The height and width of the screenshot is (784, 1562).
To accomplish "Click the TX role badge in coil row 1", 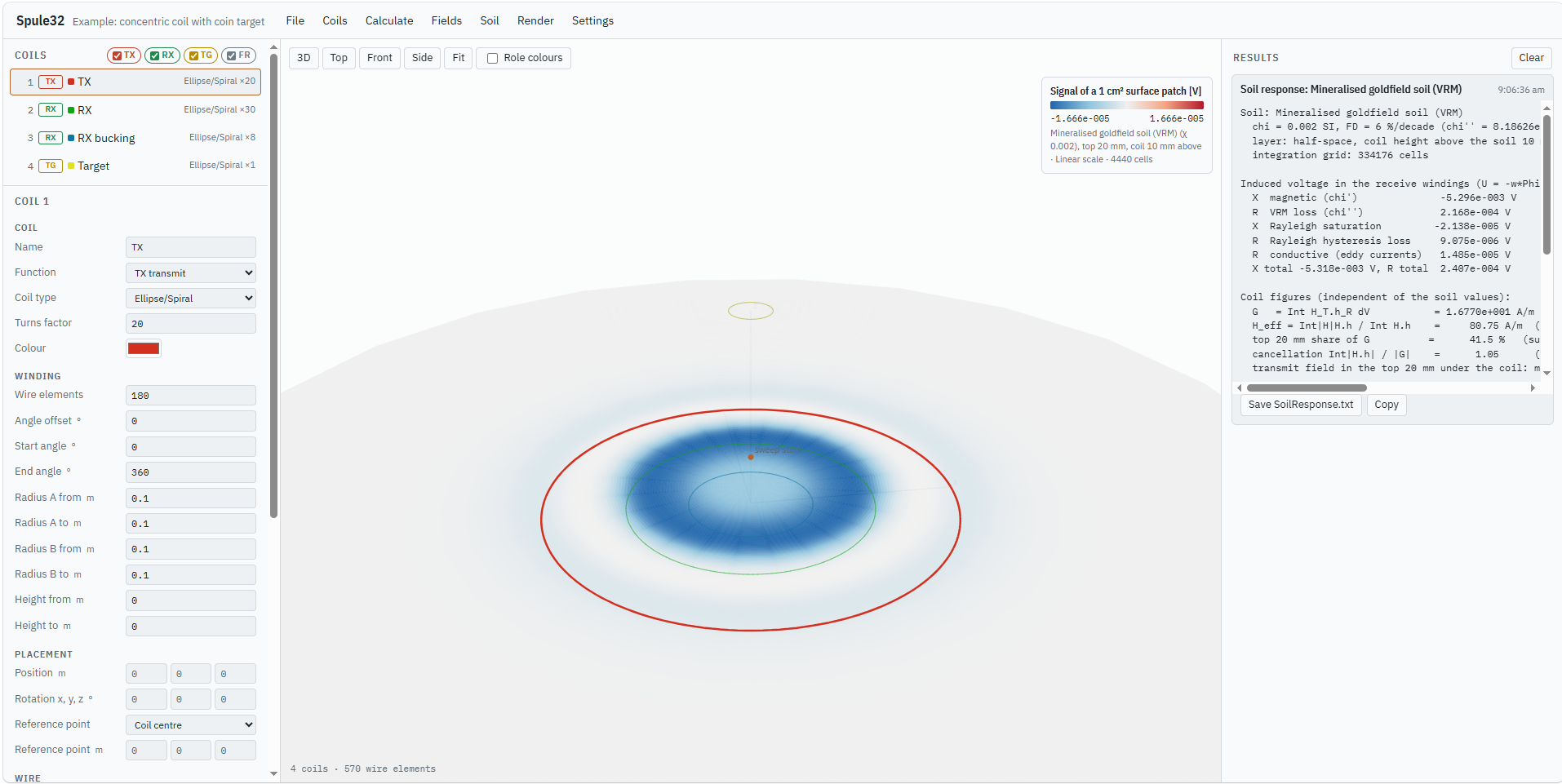I will [51, 82].
